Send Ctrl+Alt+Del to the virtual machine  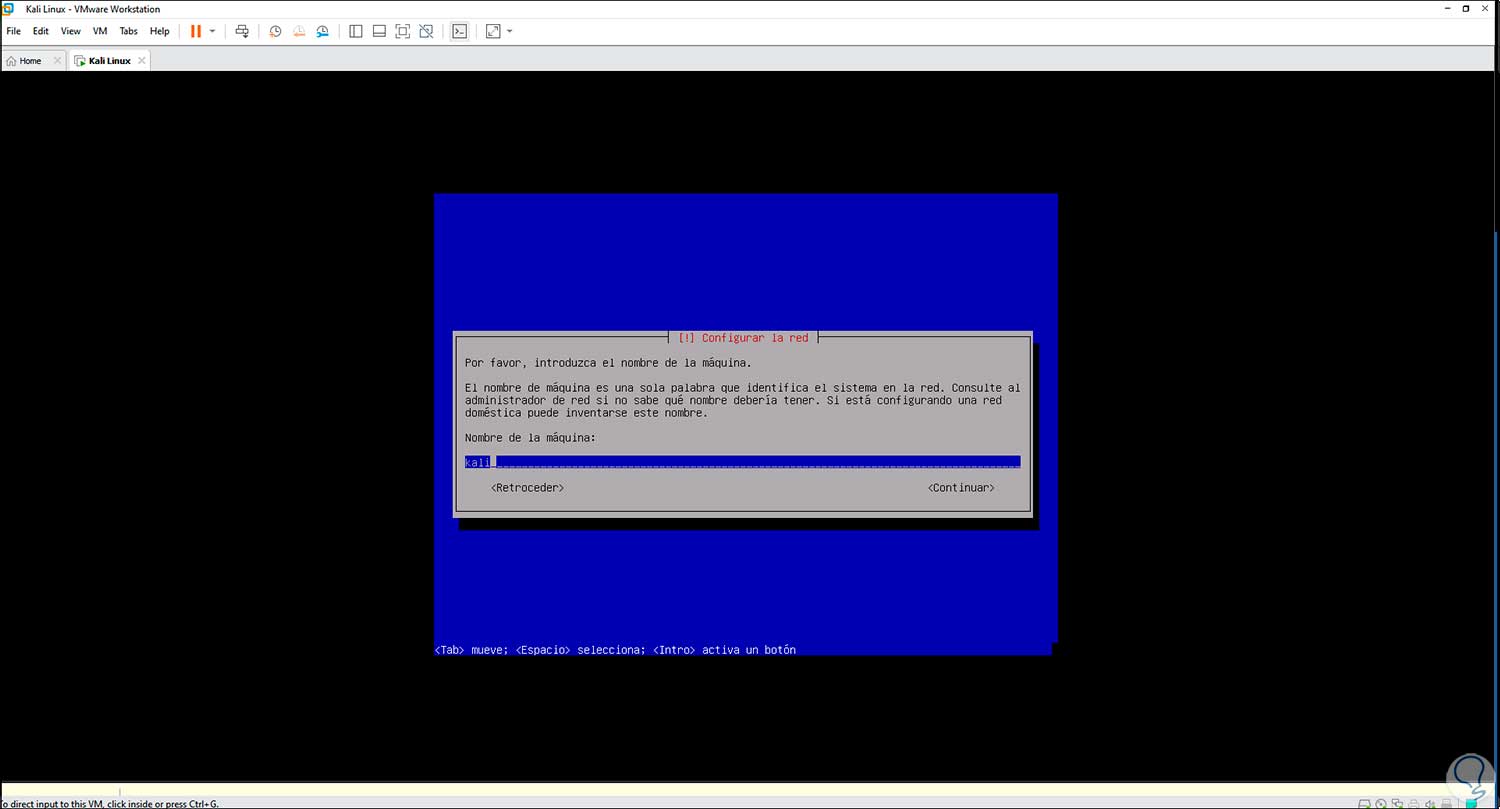[242, 31]
